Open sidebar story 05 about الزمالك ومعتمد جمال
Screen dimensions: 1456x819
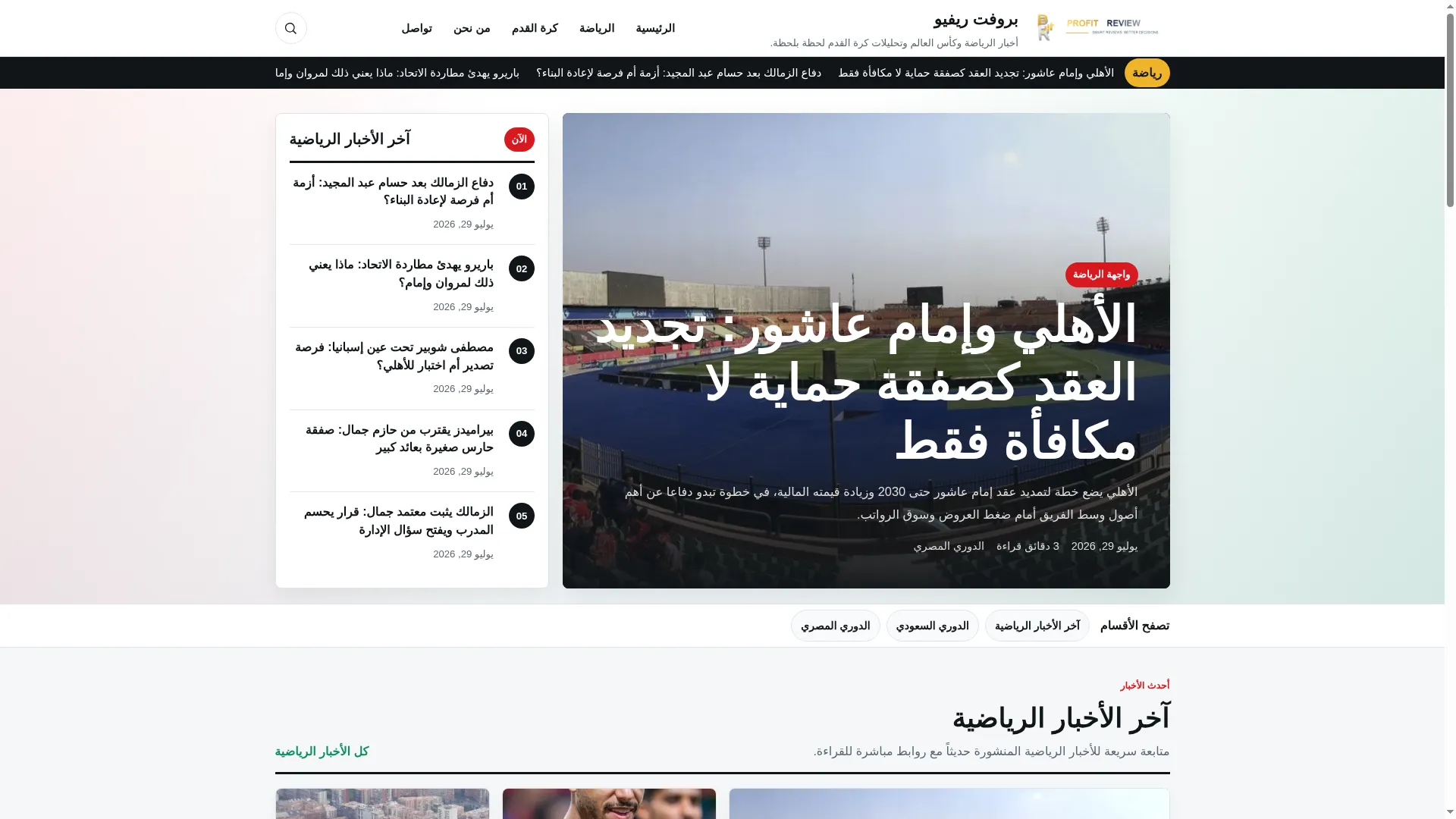[398, 521]
